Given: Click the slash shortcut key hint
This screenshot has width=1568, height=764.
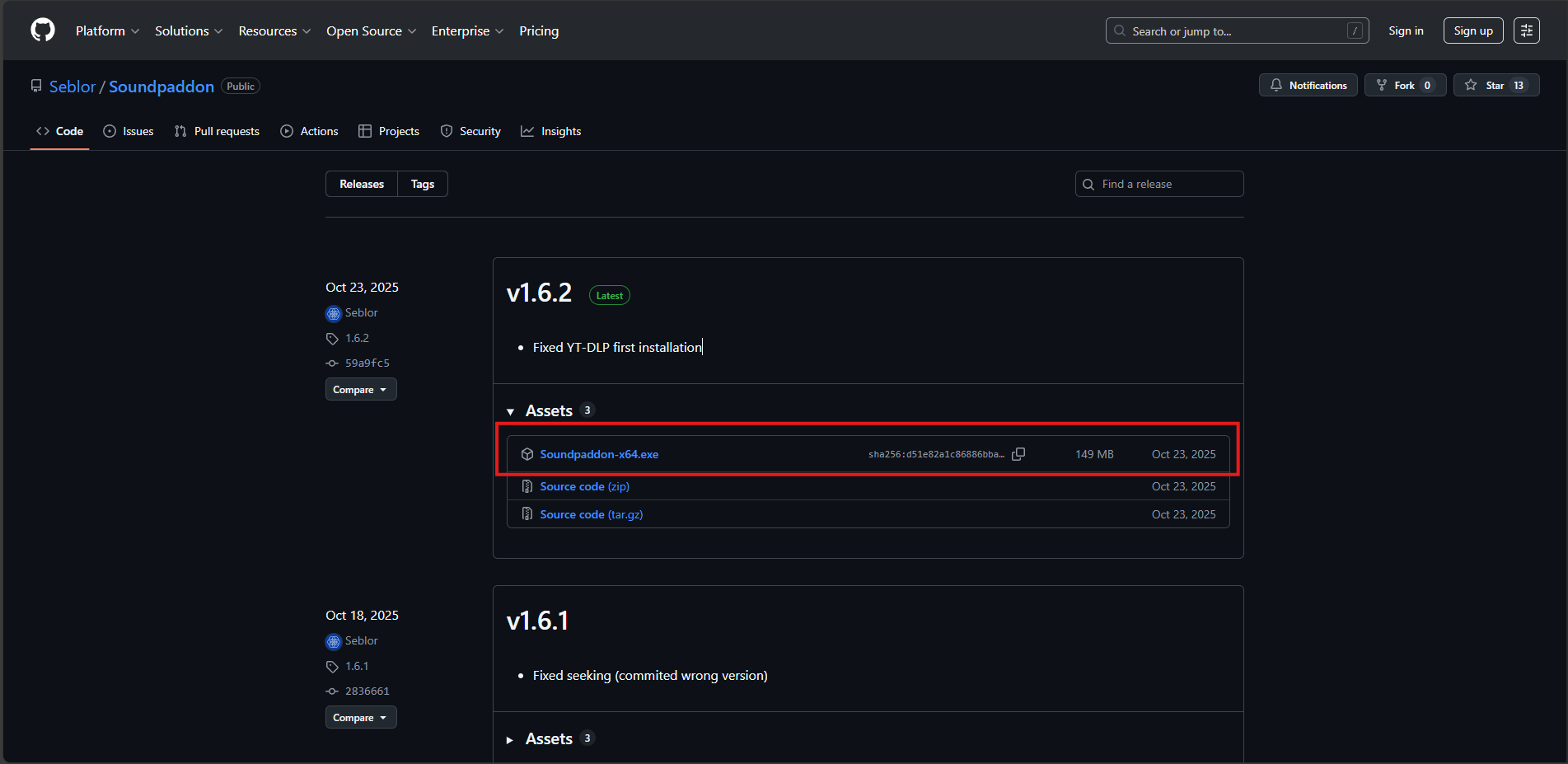Looking at the screenshot, I should click(x=1355, y=30).
